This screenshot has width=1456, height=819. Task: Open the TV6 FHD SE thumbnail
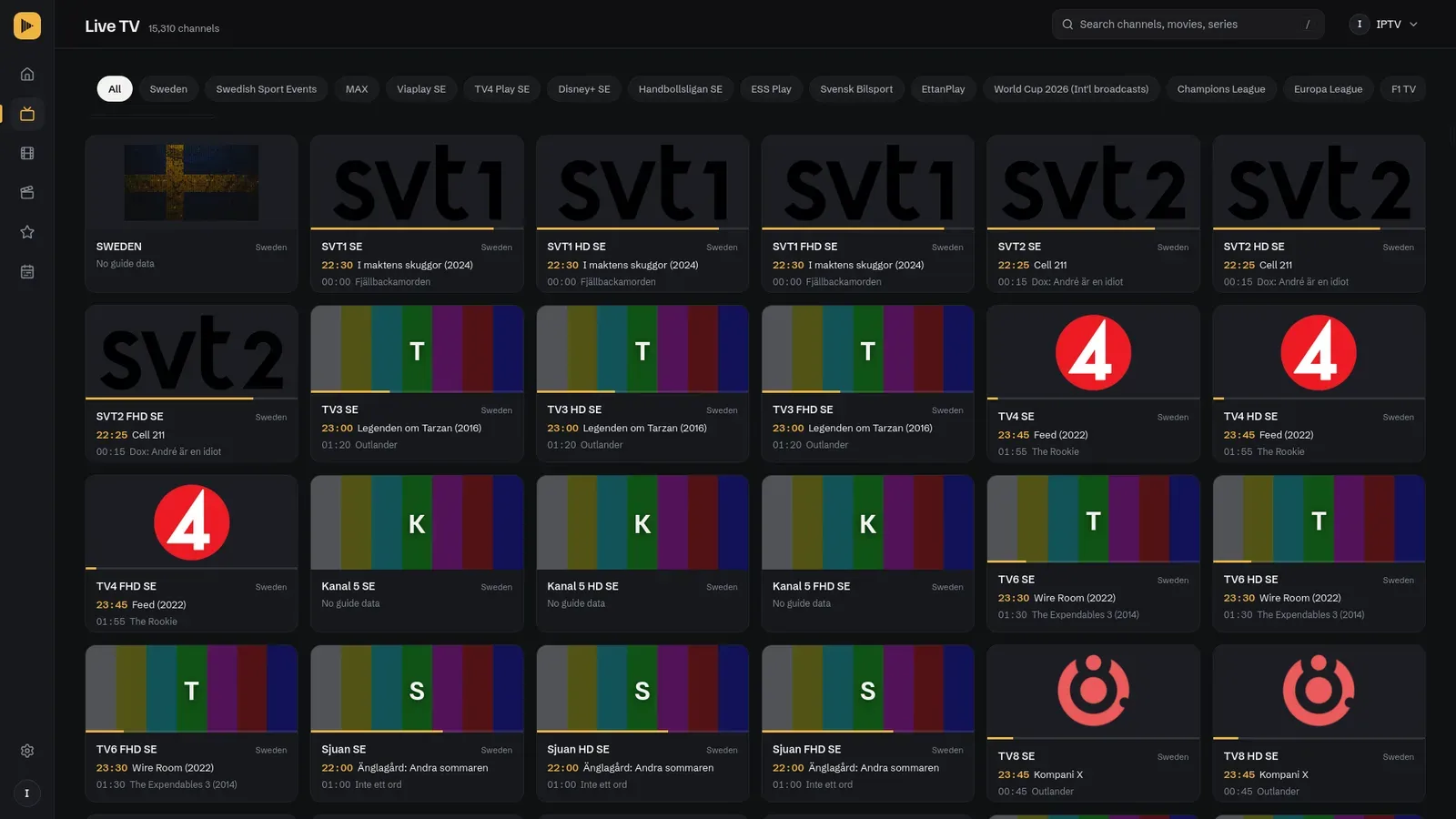(191, 689)
